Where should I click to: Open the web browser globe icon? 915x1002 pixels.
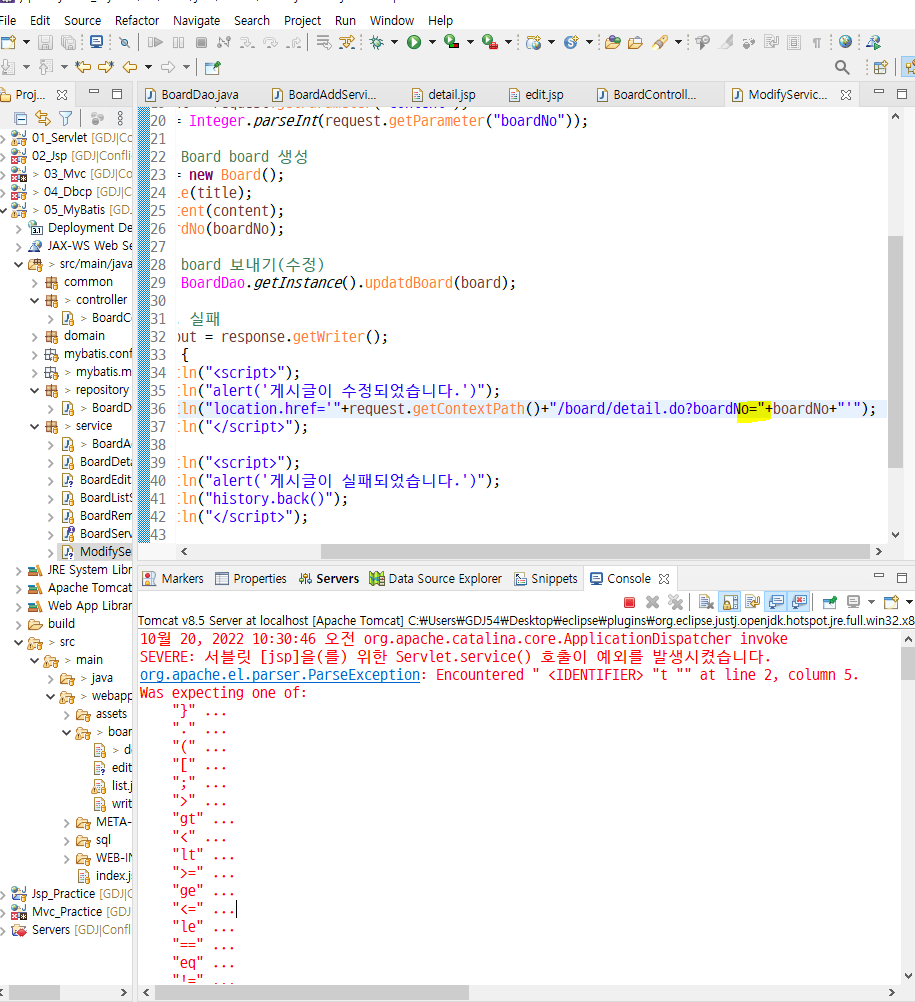(x=845, y=42)
